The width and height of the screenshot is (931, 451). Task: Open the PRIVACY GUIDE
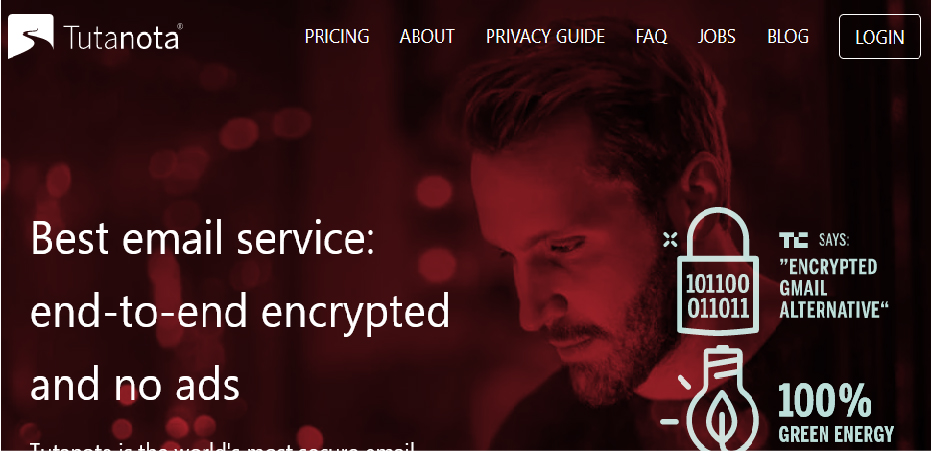(545, 37)
